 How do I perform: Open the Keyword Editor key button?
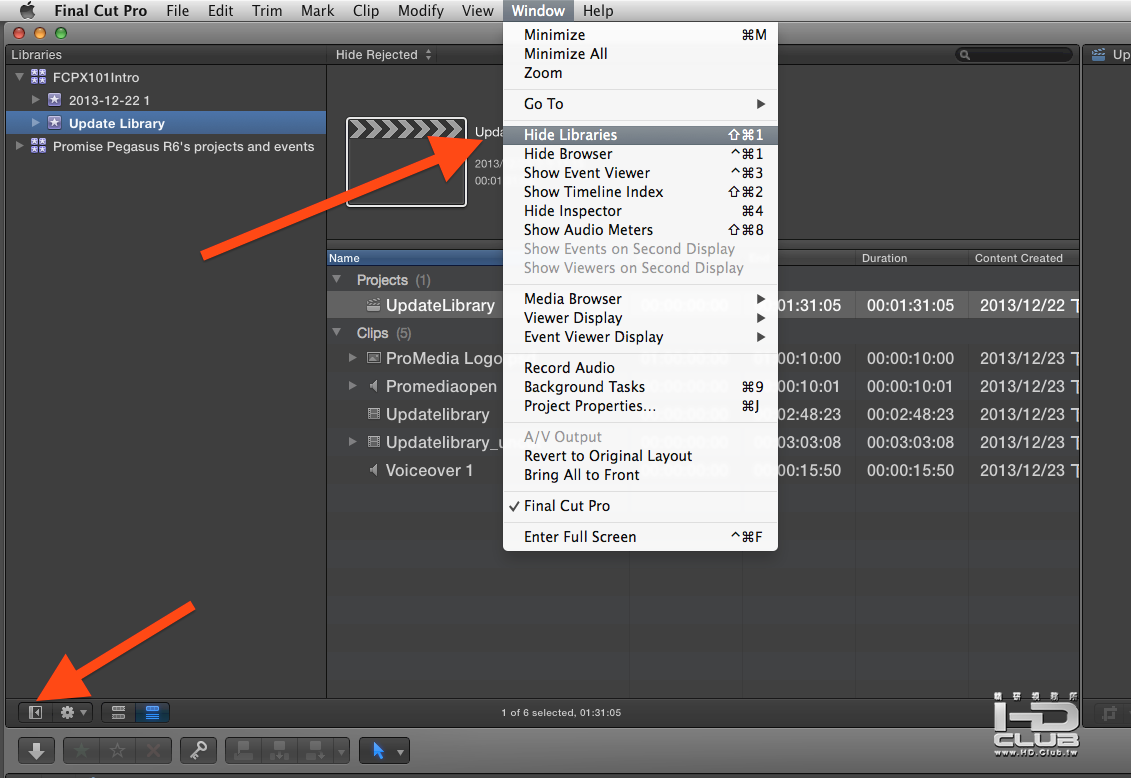click(198, 751)
